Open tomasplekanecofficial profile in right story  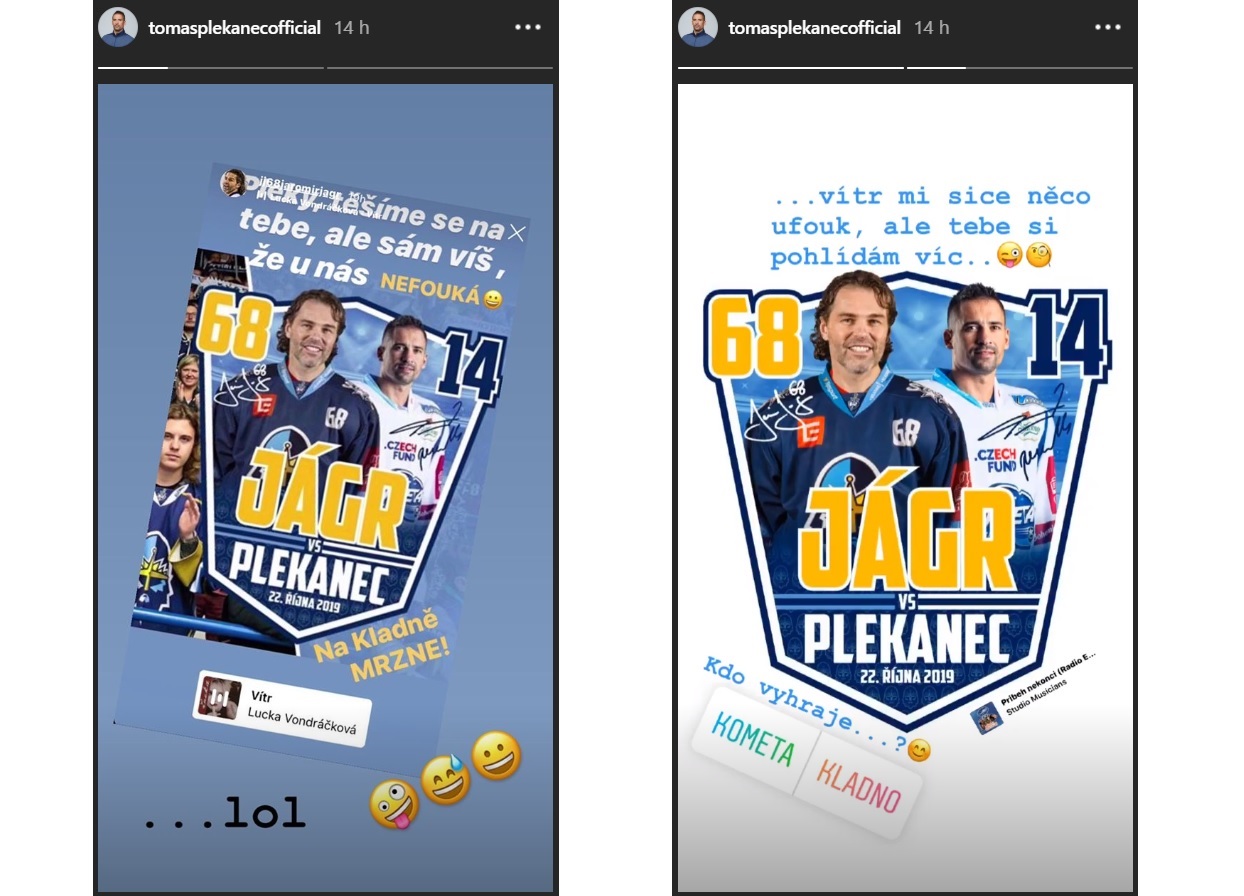[814, 28]
